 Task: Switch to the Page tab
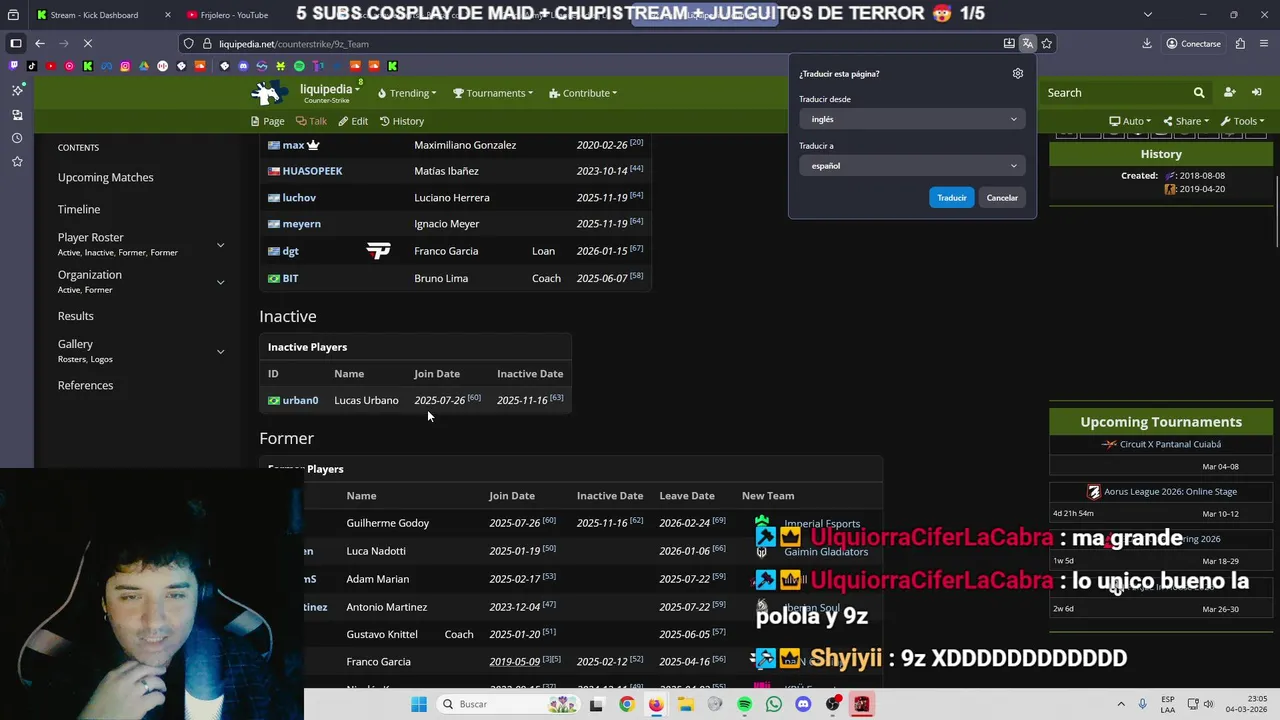pos(267,121)
